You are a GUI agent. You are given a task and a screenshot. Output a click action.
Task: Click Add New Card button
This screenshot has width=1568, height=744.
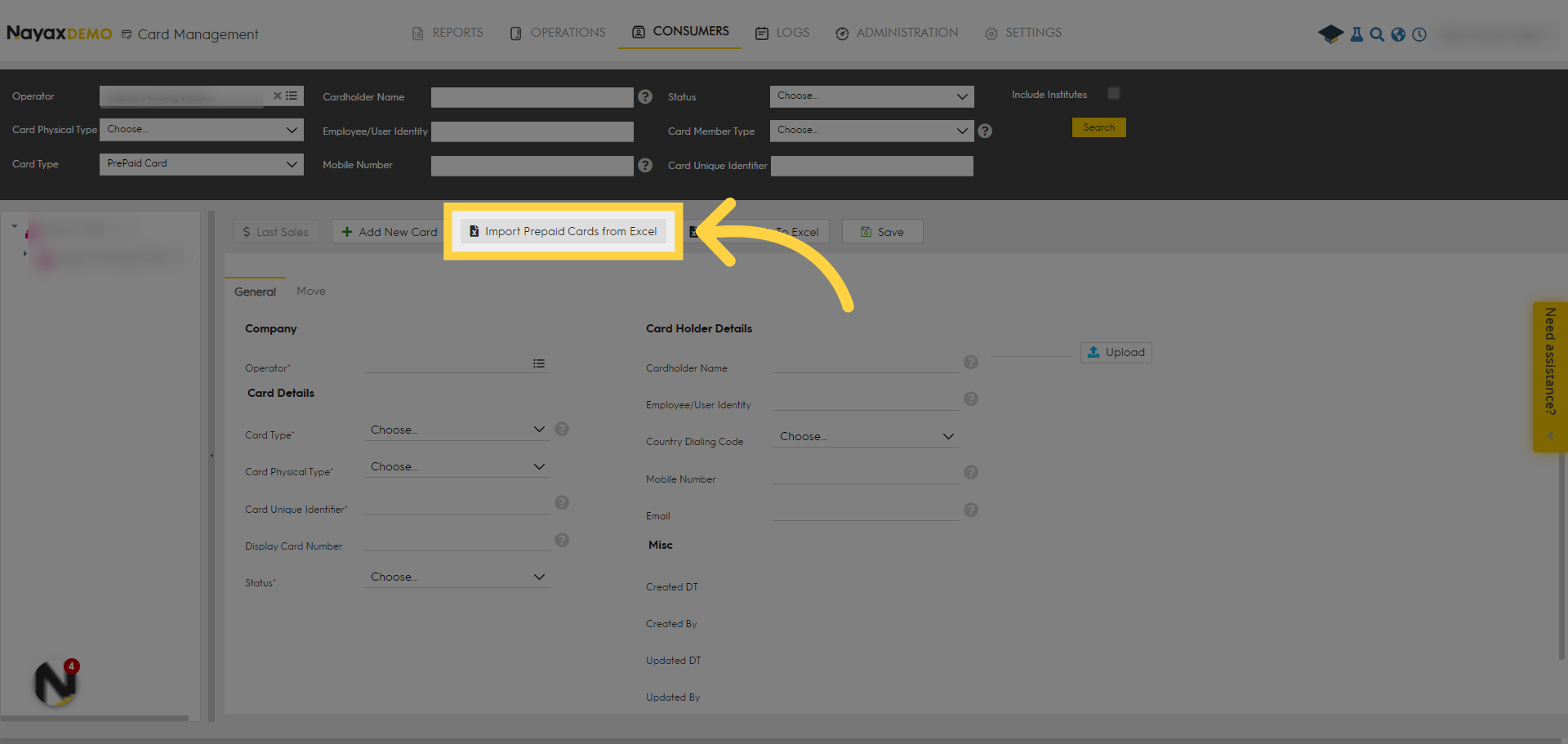click(x=390, y=232)
